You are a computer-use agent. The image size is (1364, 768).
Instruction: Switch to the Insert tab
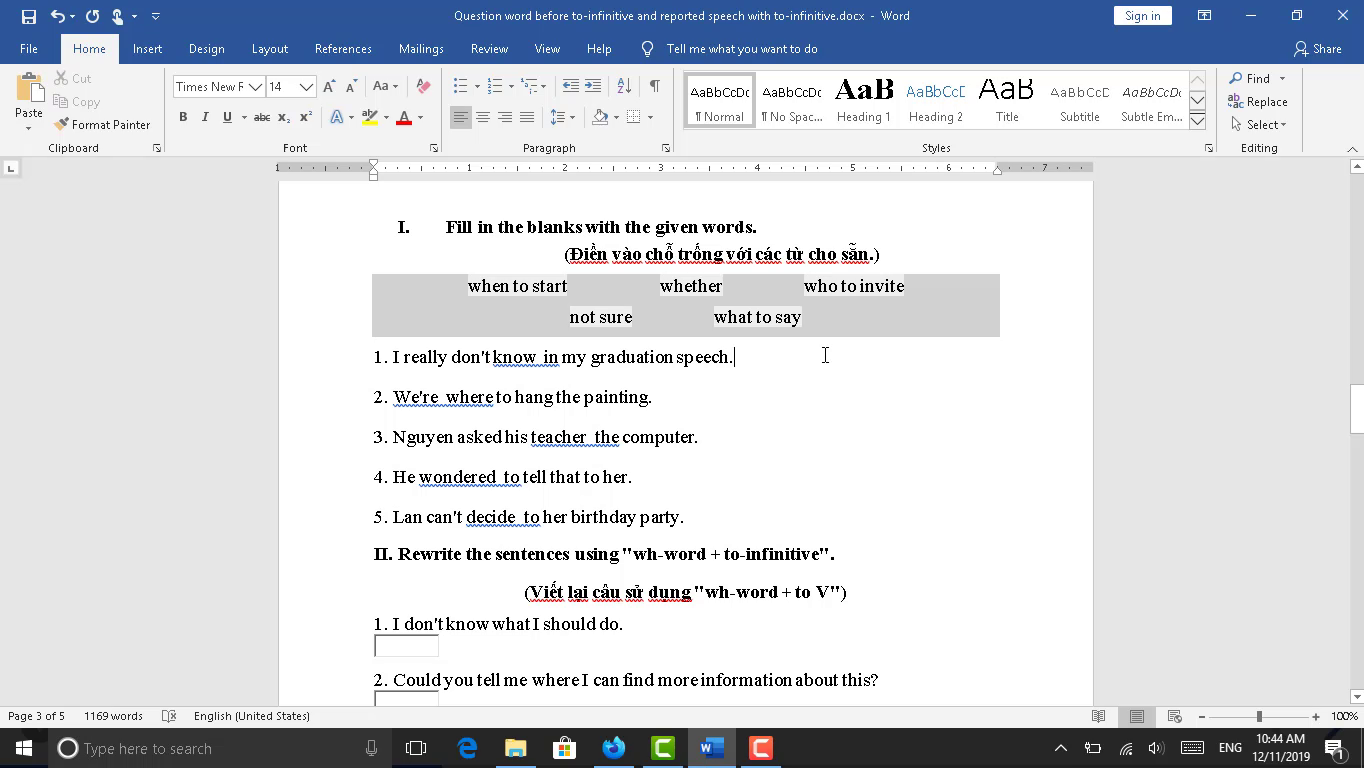click(x=147, y=49)
